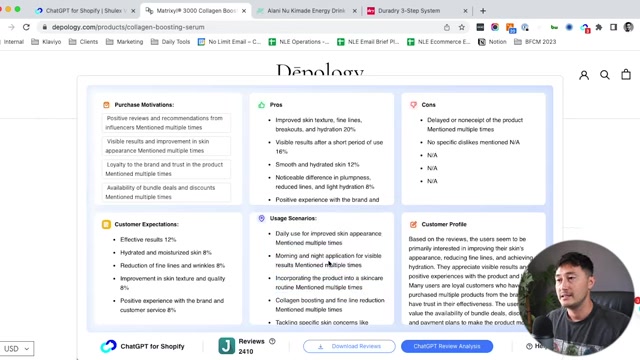Open the USD currency dropdown
The width and height of the screenshot is (640, 360).
point(16,349)
